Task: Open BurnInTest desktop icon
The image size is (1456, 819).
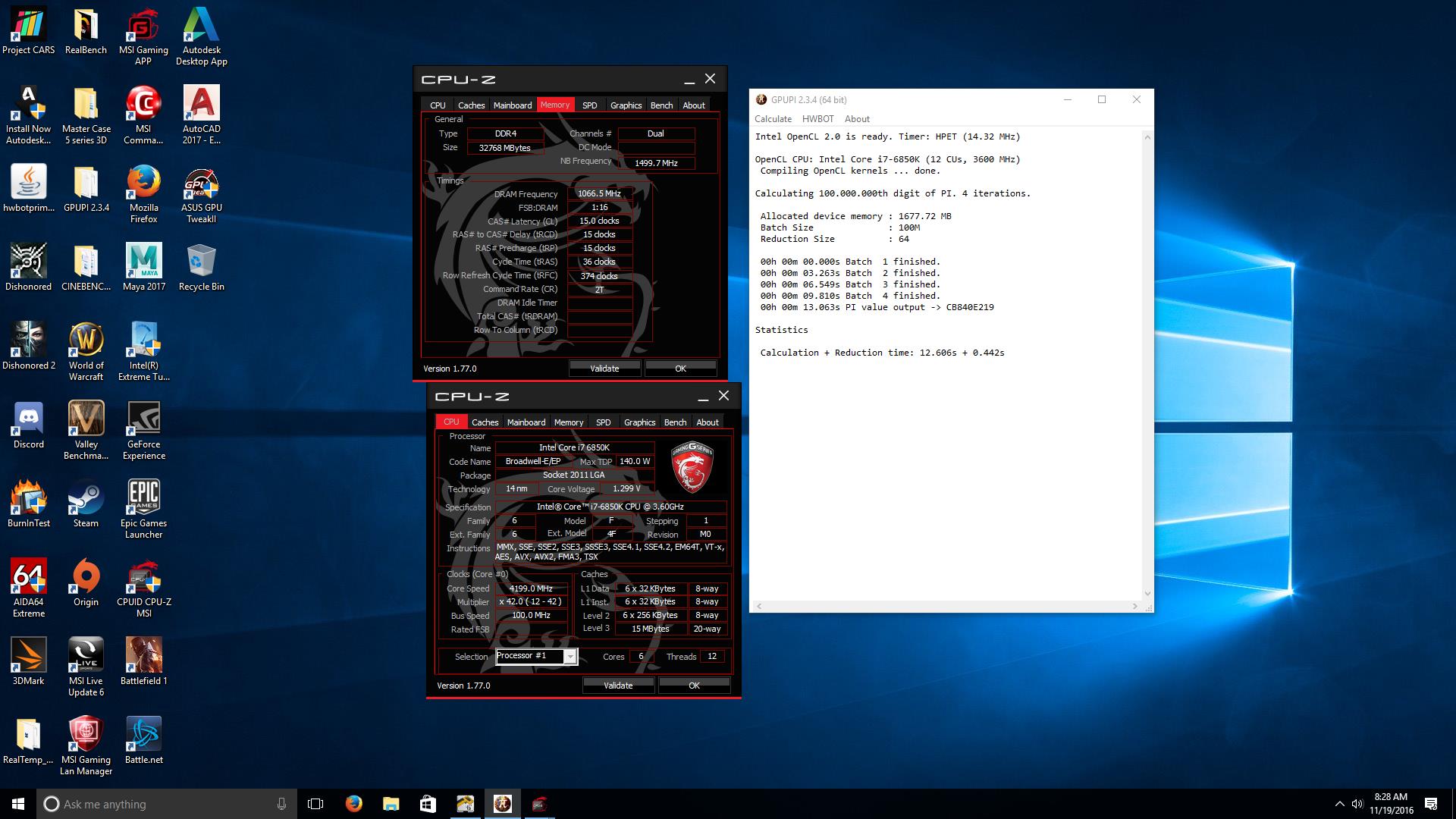Action: [28, 504]
